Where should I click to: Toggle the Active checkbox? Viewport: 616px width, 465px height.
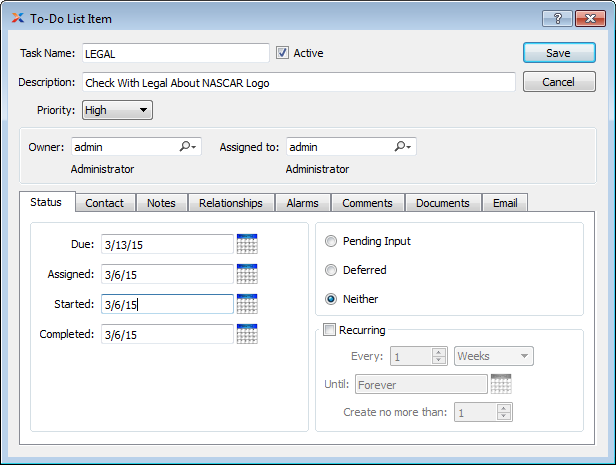pos(282,53)
